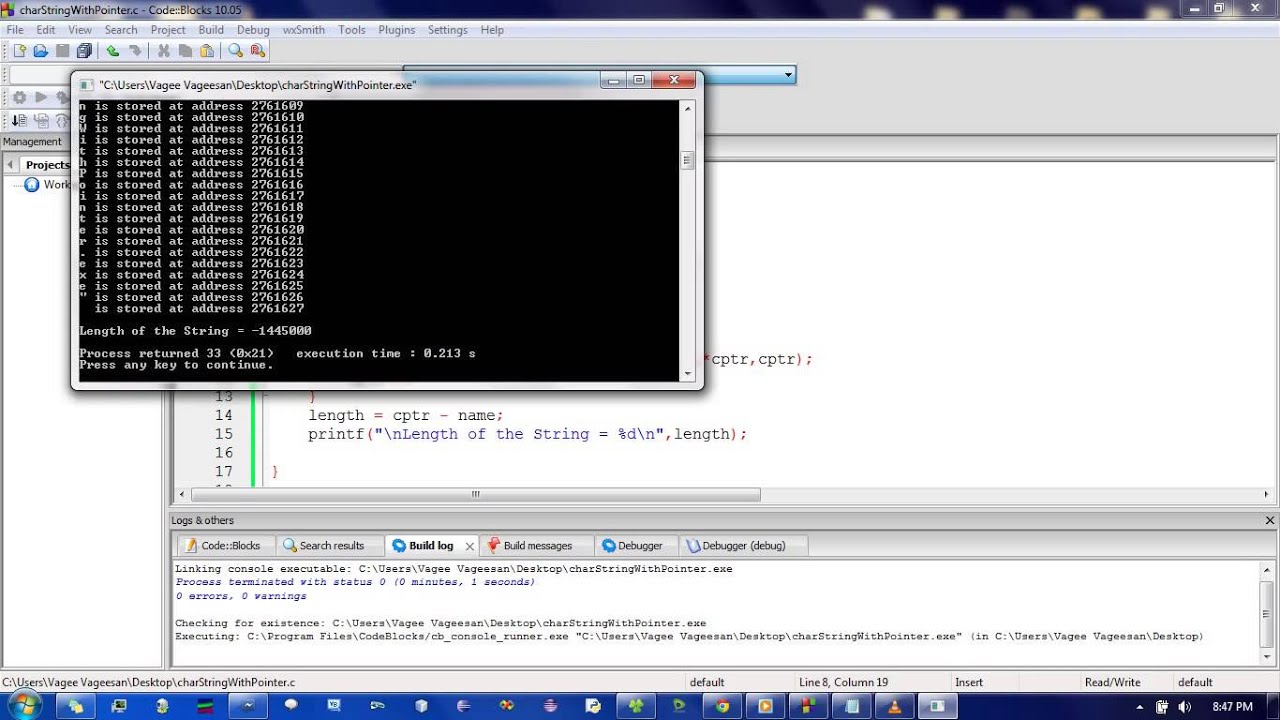Click the Windows Start button
1280x720 pixels.
click(23, 706)
